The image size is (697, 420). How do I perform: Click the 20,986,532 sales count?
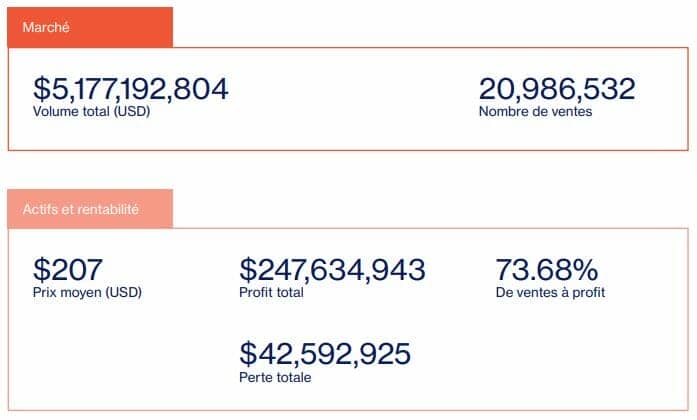click(x=557, y=89)
